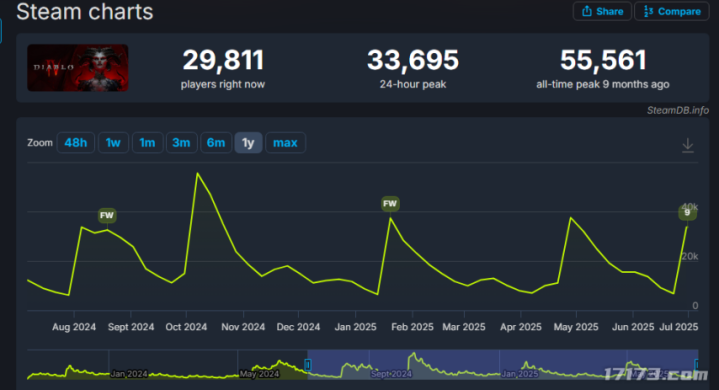The image size is (719, 390).
Task: Click the FW marker near Feb 2025
Action: (390, 204)
